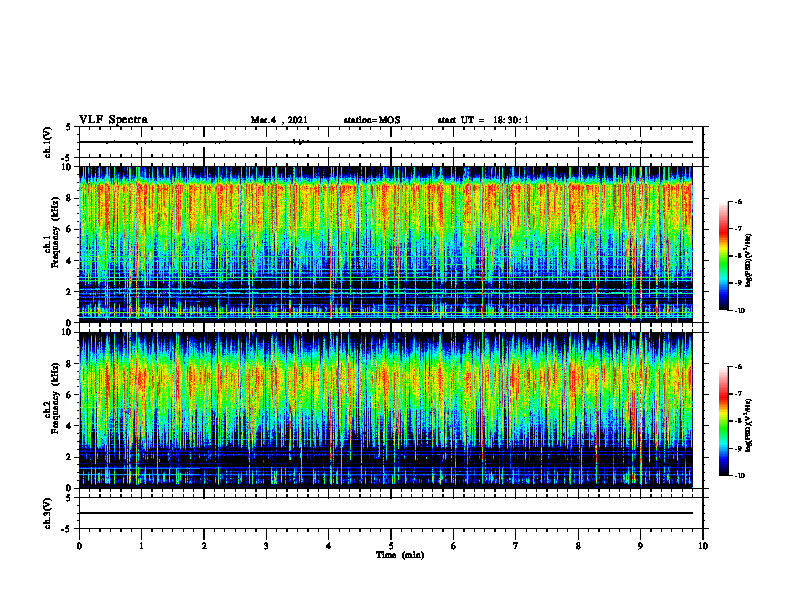Click the "-5" tick on ch.3(V) axis
The height and width of the screenshot is (612, 792).
[x=66, y=529]
